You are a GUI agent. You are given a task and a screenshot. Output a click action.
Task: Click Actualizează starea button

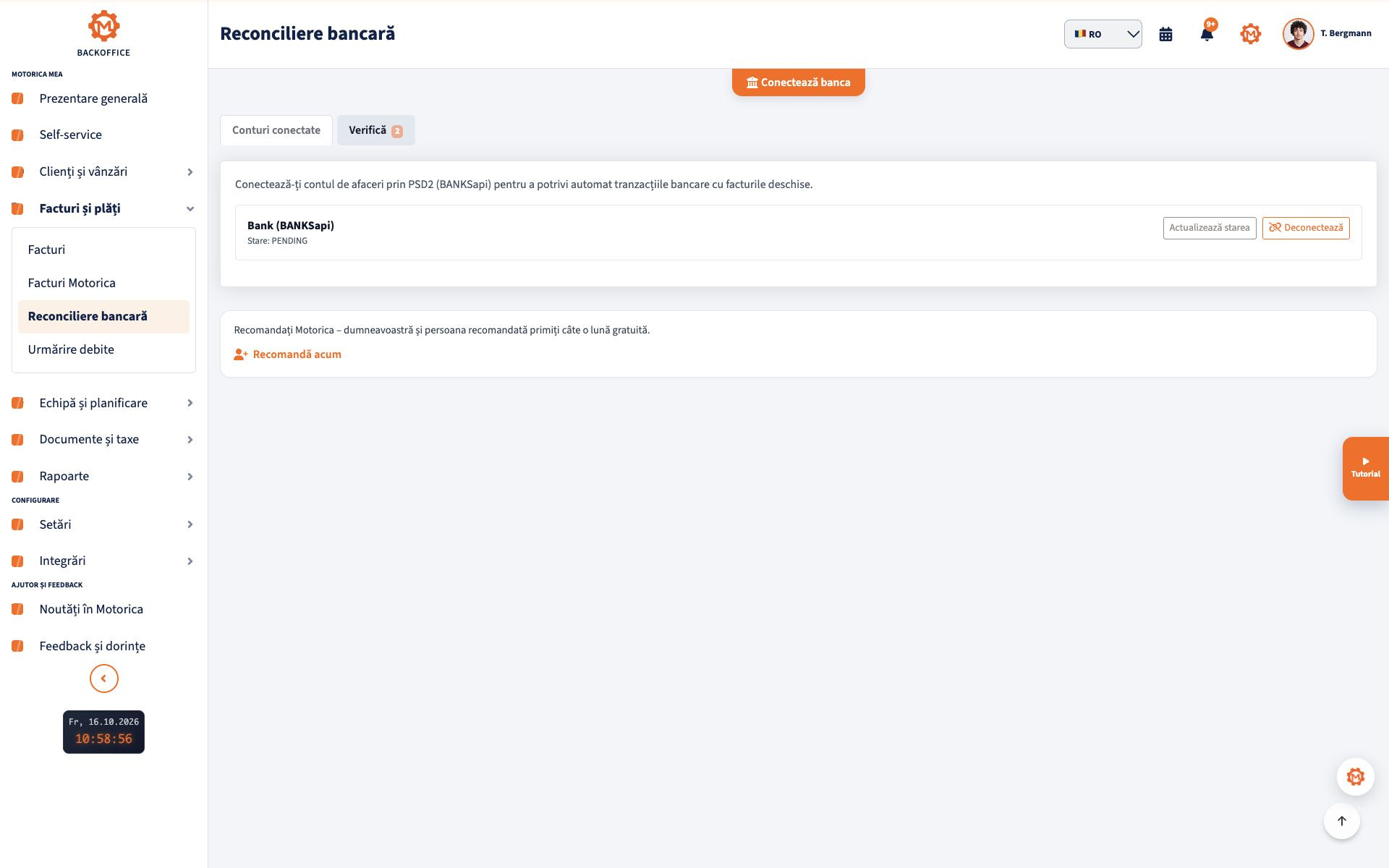(x=1209, y=228)
